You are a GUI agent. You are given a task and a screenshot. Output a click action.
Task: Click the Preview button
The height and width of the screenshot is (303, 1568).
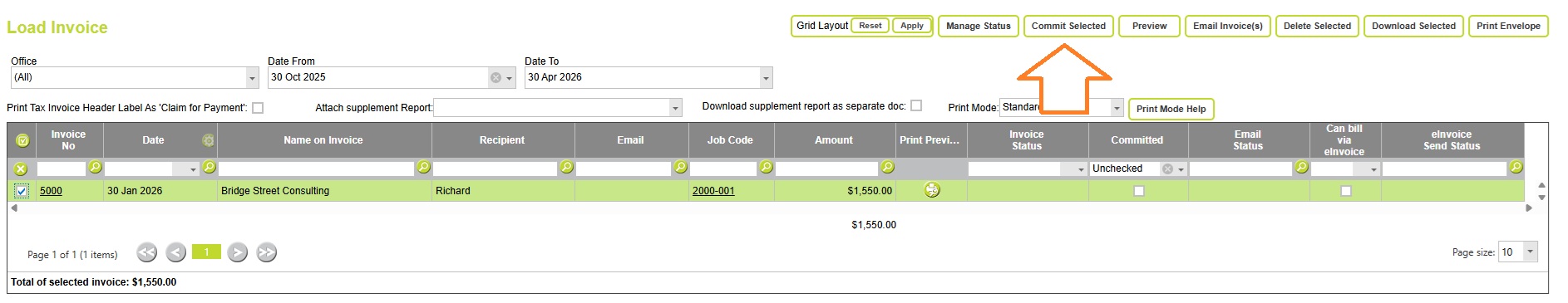pos(1150,26)
